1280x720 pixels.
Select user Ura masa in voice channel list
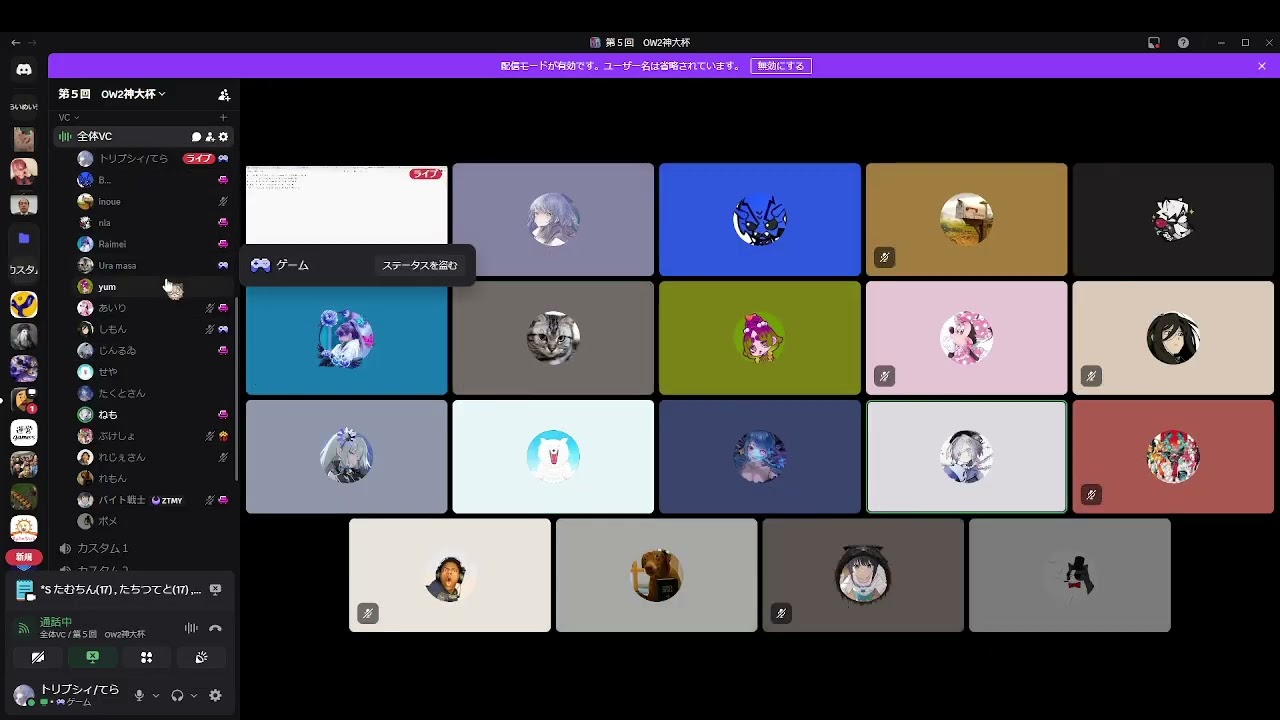(x=154, y=265)
